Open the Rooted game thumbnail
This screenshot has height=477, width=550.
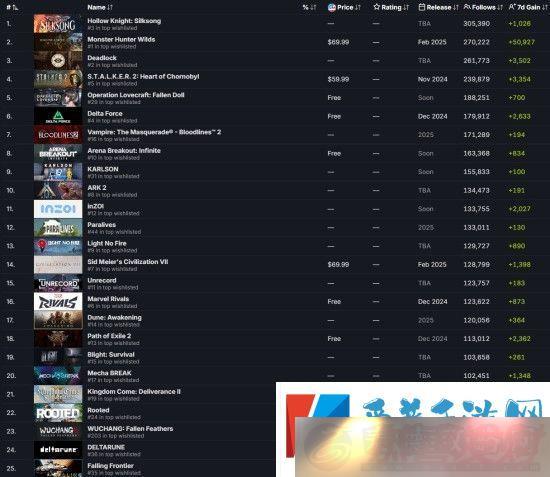coord(58,413)
